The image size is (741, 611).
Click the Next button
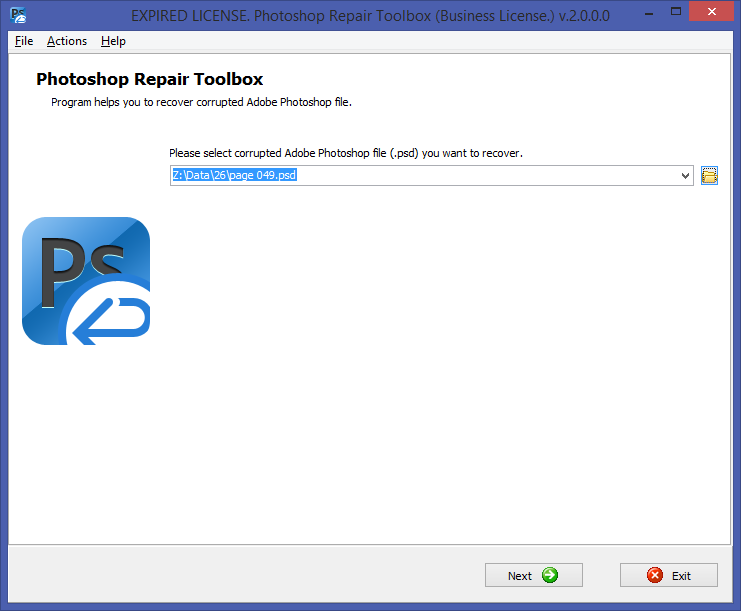(534, 575)
